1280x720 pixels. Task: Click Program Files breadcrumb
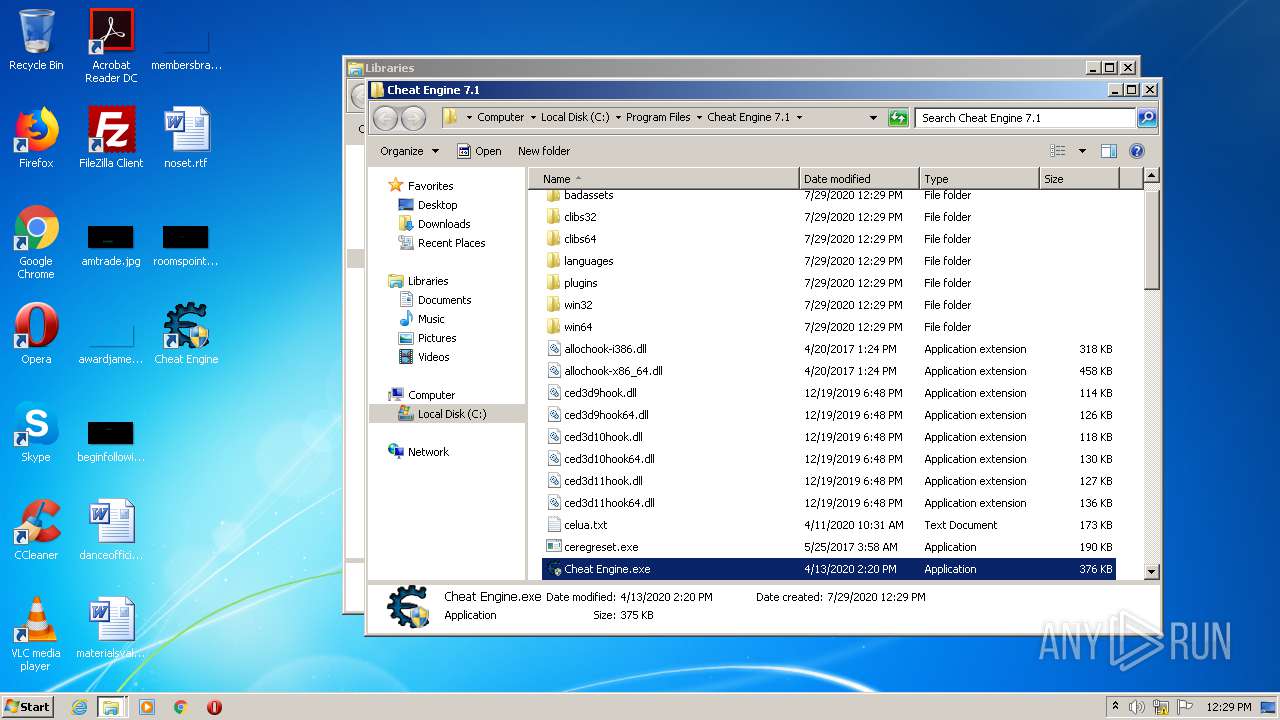coord(658,118)
